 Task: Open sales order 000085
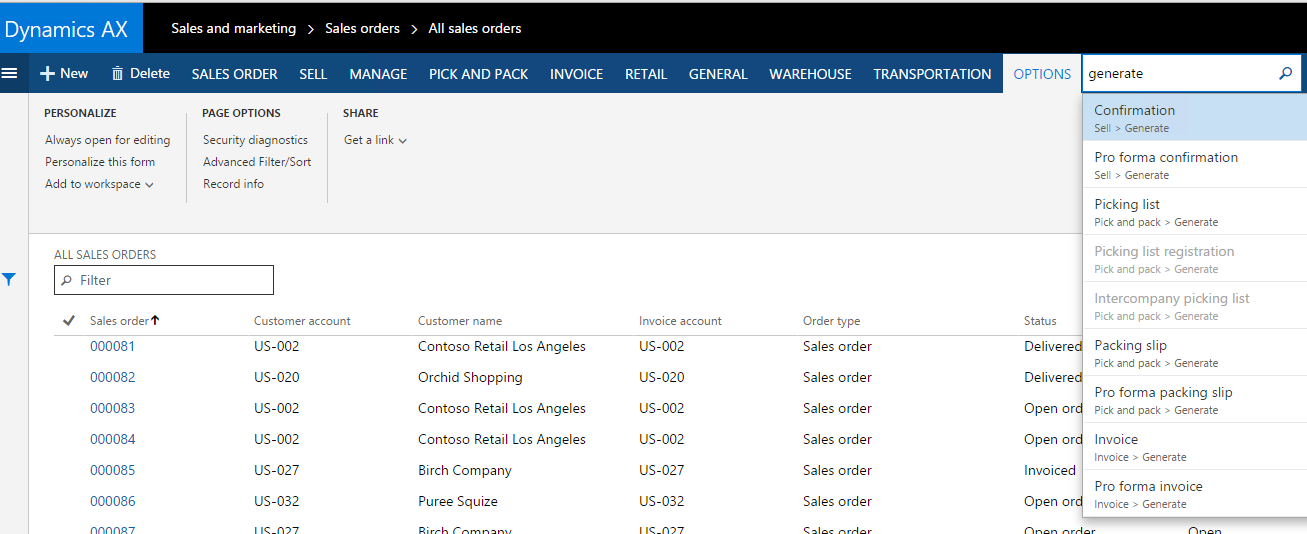point(112,470)
